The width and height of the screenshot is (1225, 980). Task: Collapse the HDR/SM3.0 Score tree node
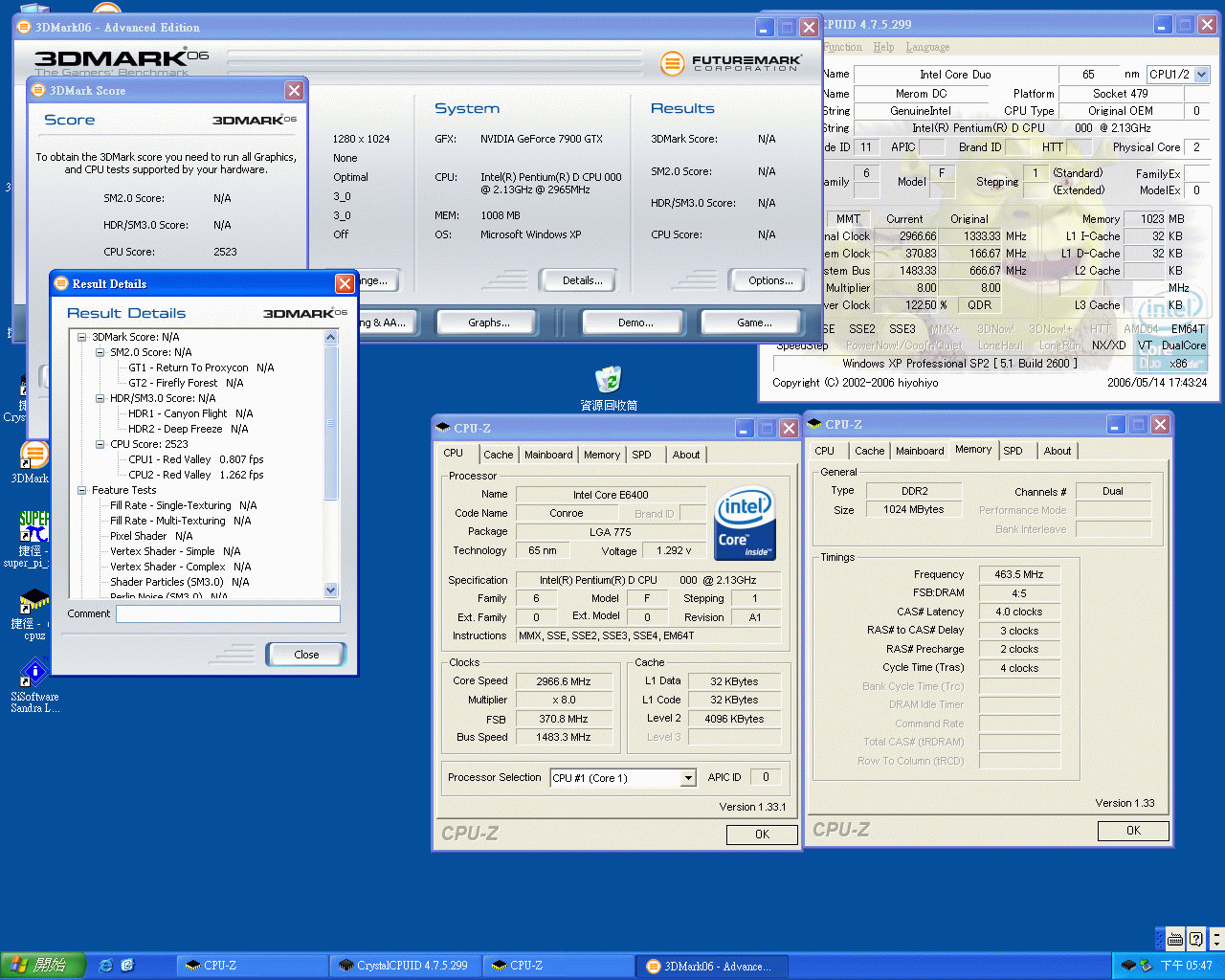pyautogui.click(x=100, y=398)
